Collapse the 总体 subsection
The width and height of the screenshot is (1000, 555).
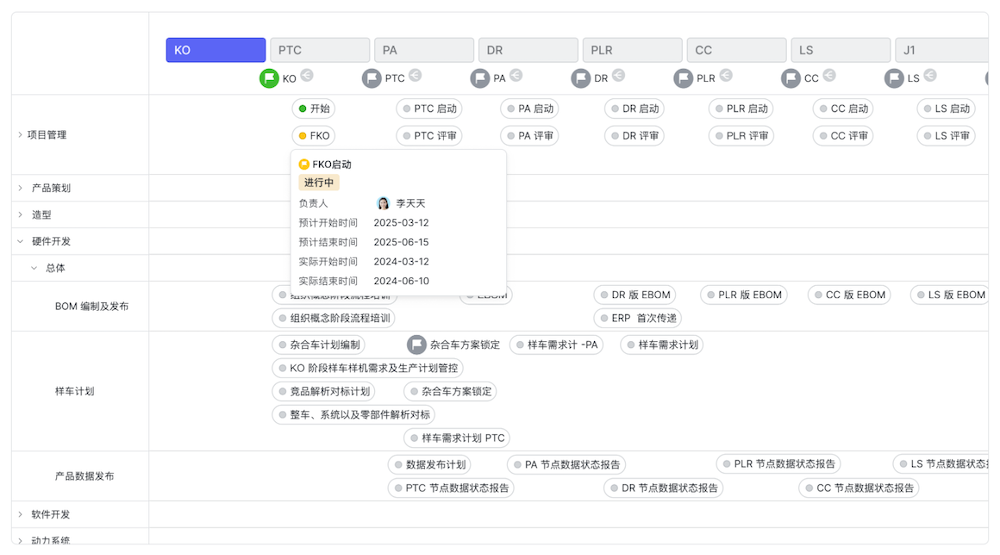[33, 268]
